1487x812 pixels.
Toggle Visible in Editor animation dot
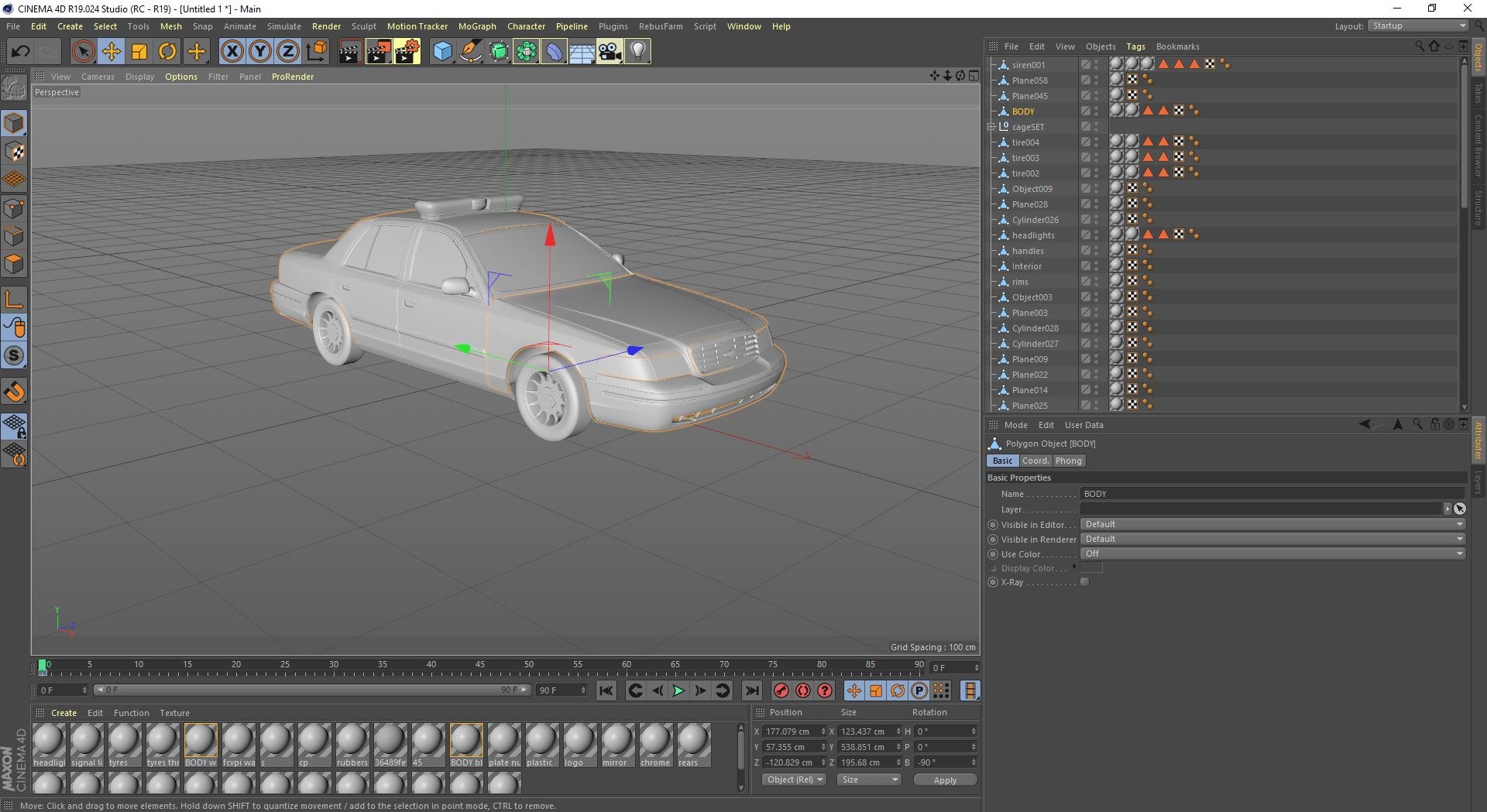tap(993, 525)
